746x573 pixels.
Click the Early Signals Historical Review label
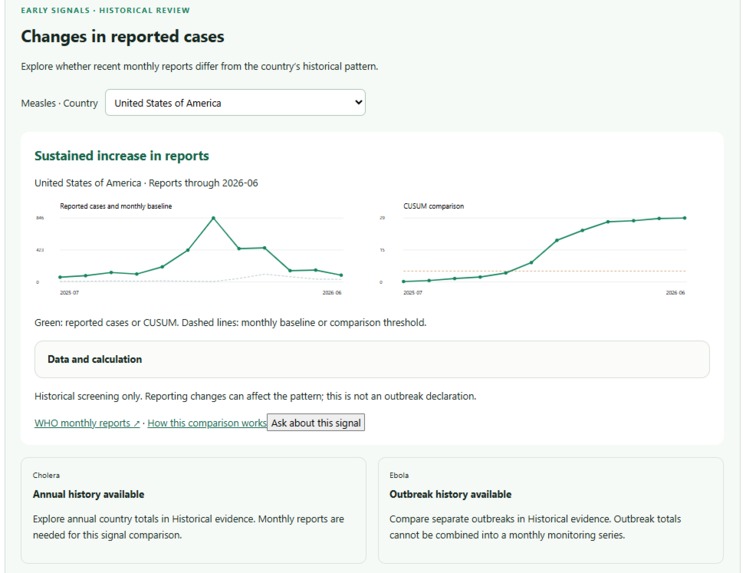tap(105, 10)
